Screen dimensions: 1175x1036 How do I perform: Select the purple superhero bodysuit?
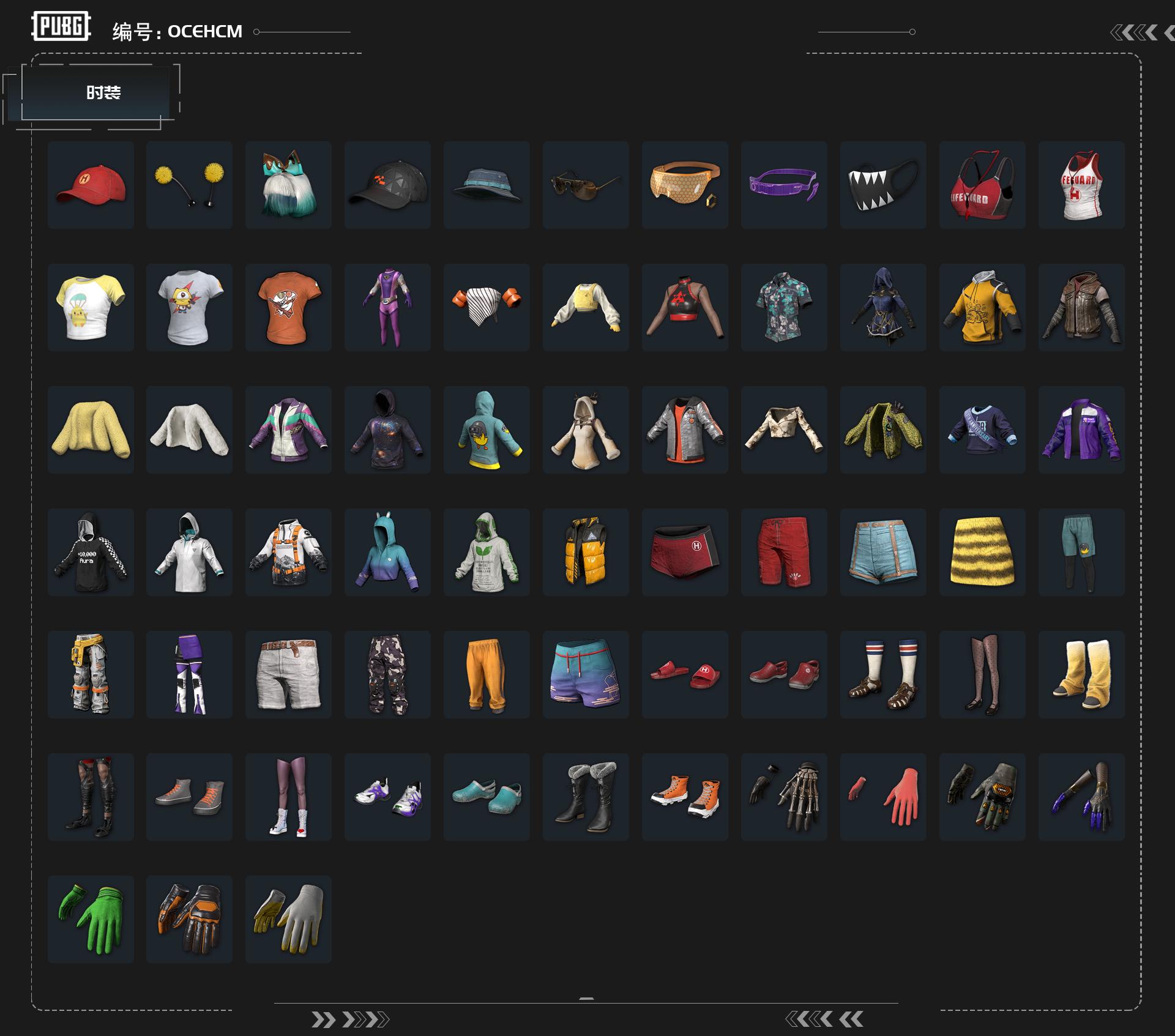pyautogui.click(x=387, y=307)
